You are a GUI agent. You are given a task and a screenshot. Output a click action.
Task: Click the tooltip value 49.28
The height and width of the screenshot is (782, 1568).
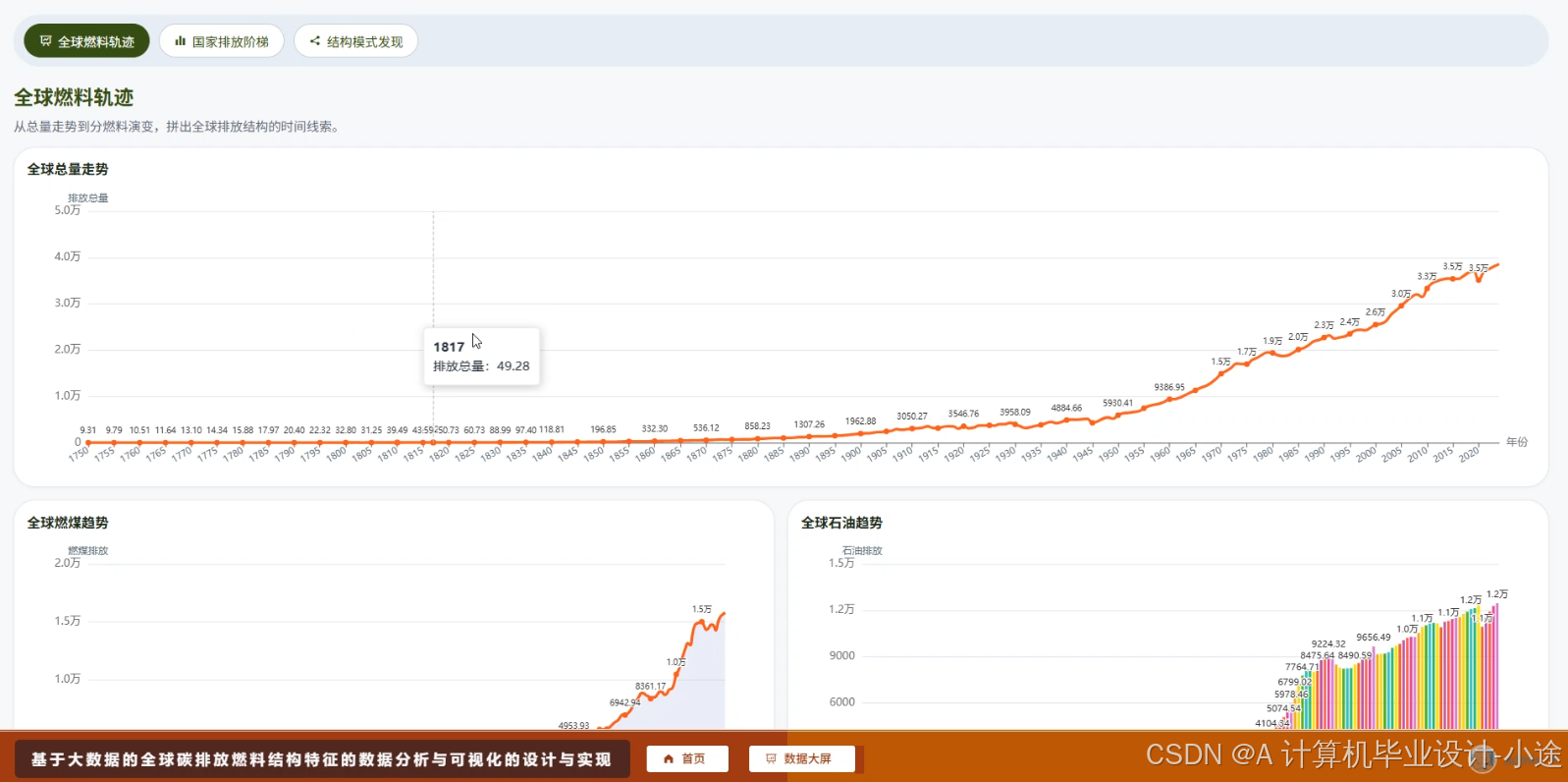[x=513, y=365]
